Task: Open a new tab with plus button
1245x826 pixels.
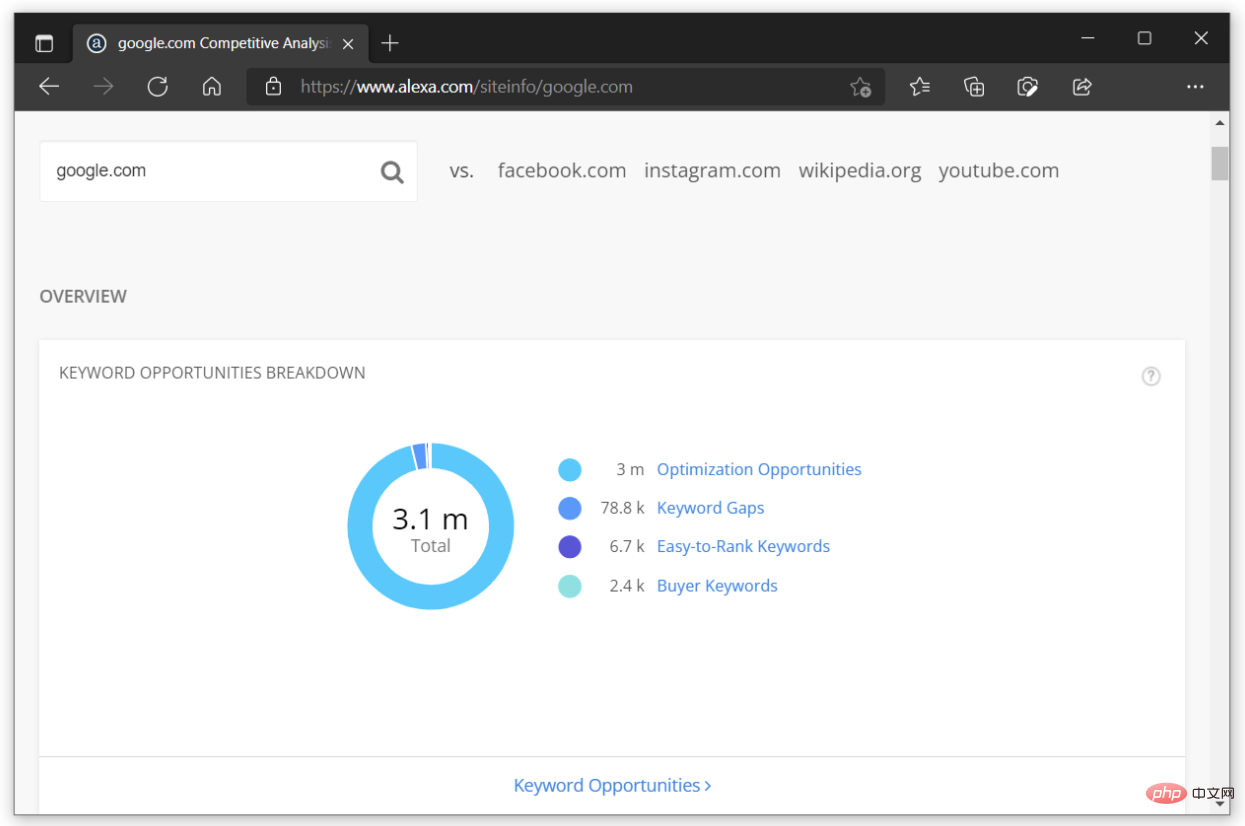Action: pos(390,43)
